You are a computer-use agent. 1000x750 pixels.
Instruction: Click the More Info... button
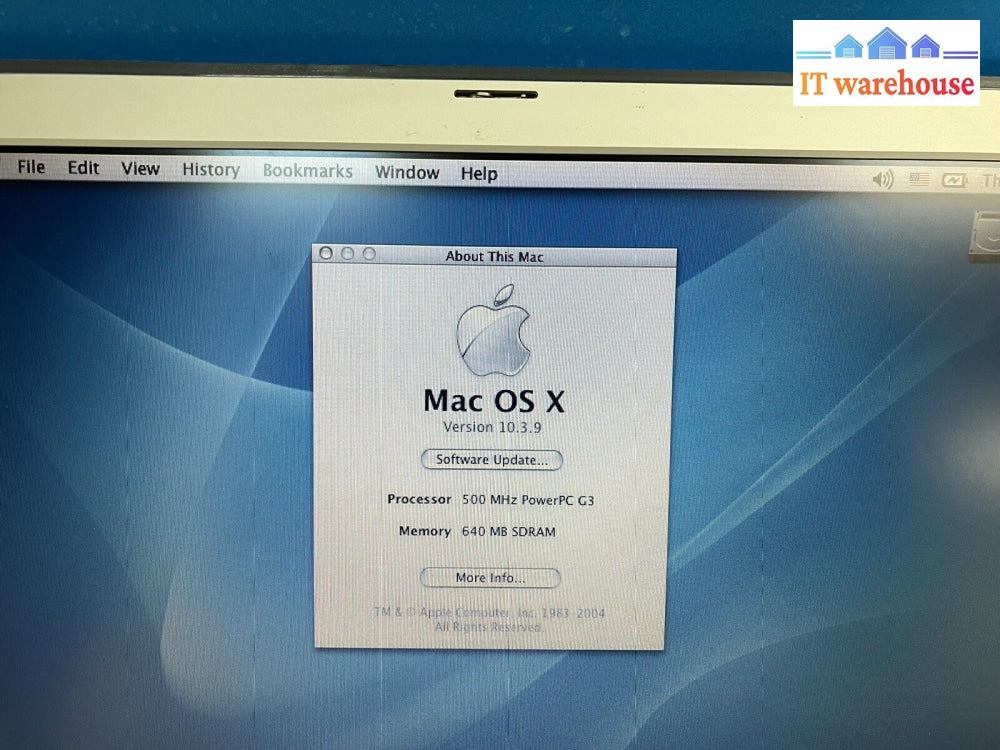(490, 578)
